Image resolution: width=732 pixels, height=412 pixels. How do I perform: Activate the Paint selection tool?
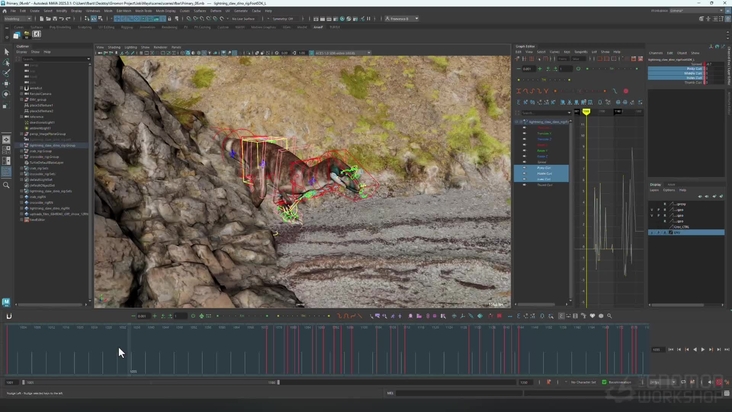click(7, 73)
